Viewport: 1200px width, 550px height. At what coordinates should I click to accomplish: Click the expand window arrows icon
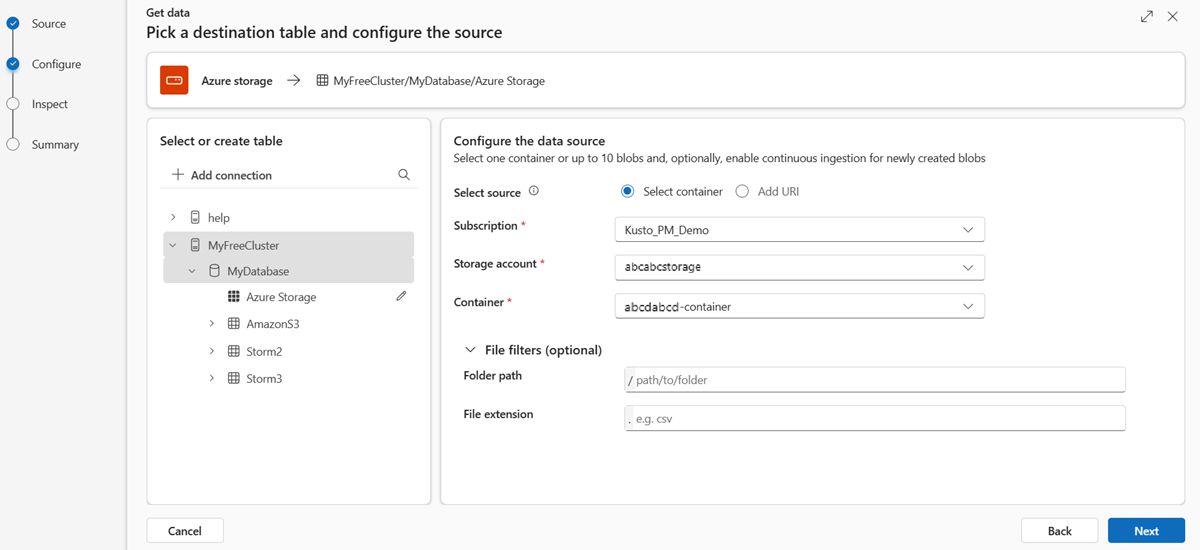click(1147, 16)
